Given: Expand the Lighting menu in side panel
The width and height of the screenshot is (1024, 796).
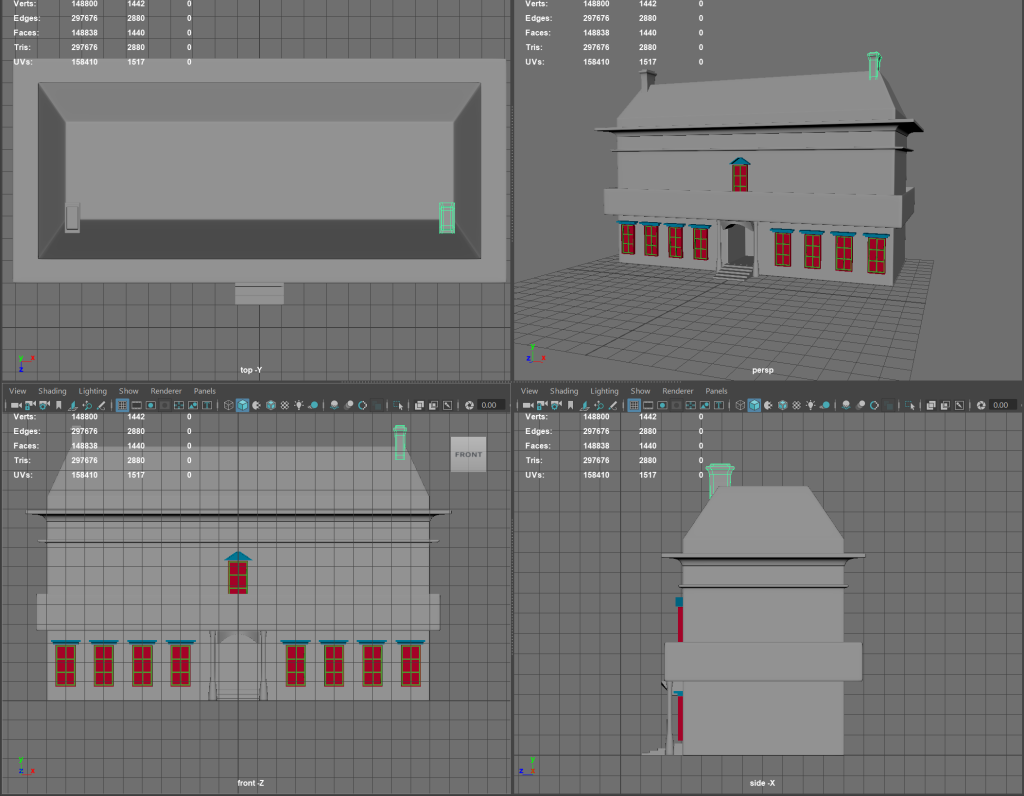Looking at the screenshot, I should click(604, 391).
